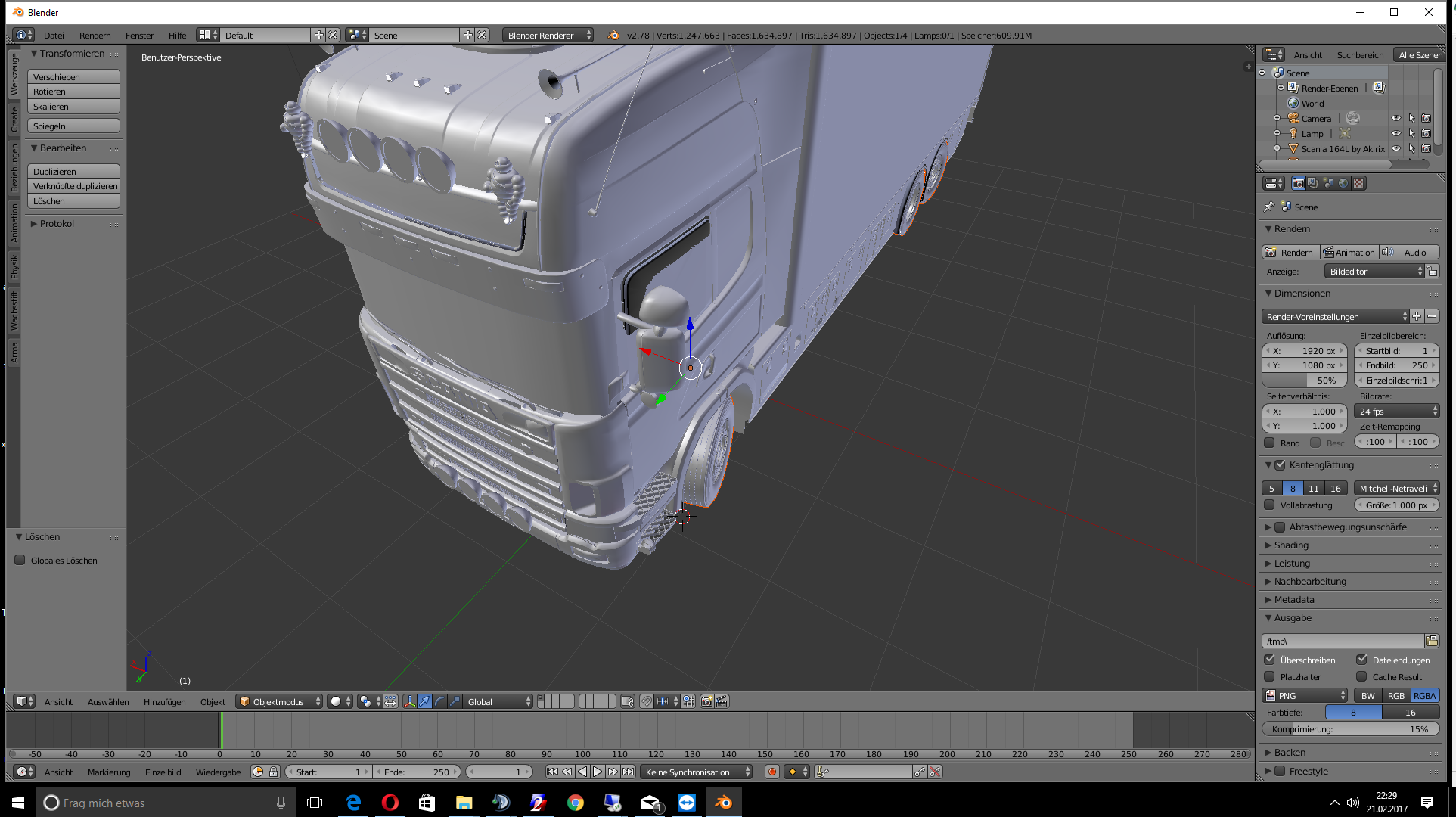Open the output folder browser icon
The width and height of the screenshot is (1456, 817).
(1432, 641)
